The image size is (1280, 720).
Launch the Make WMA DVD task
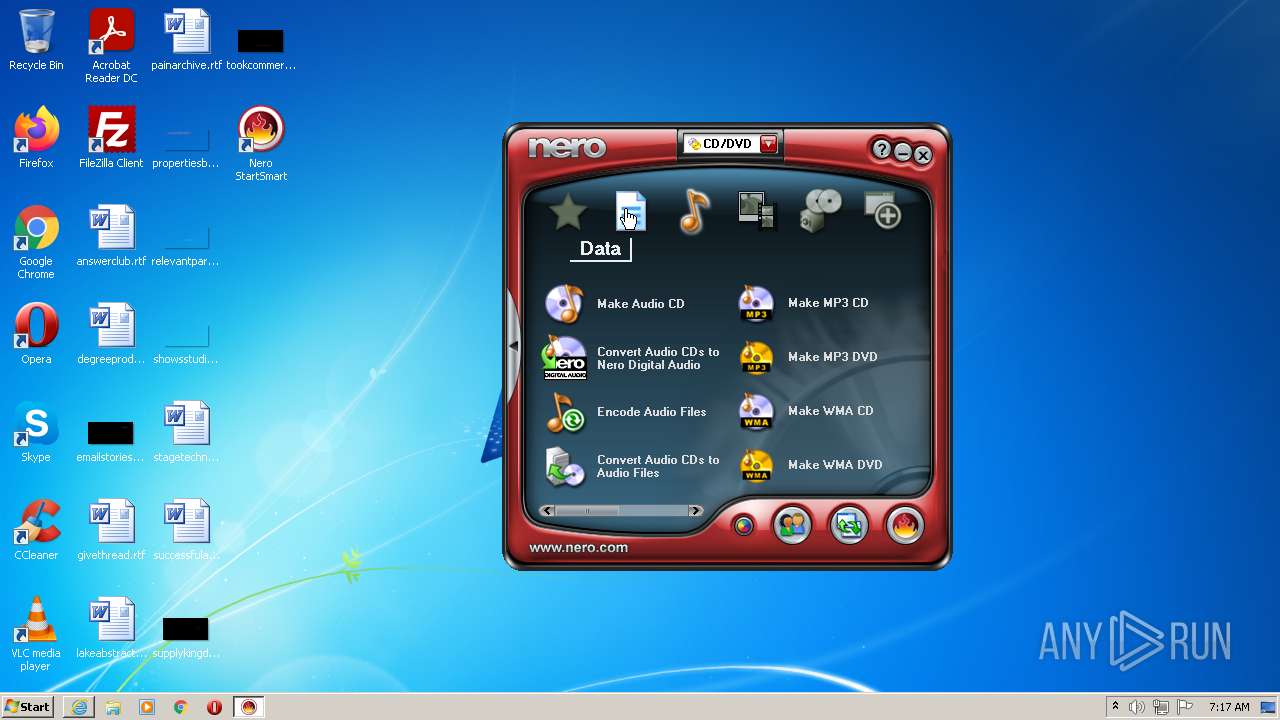click(811, 465)
